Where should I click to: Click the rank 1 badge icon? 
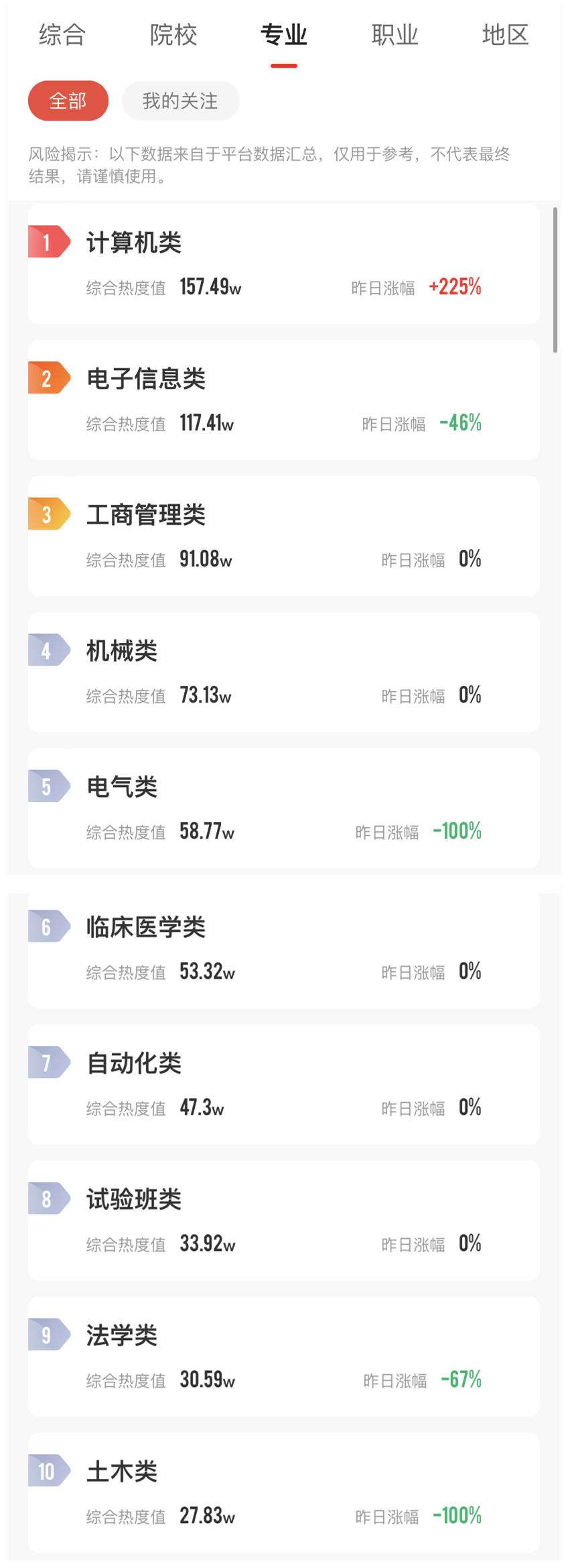(48, 242)
